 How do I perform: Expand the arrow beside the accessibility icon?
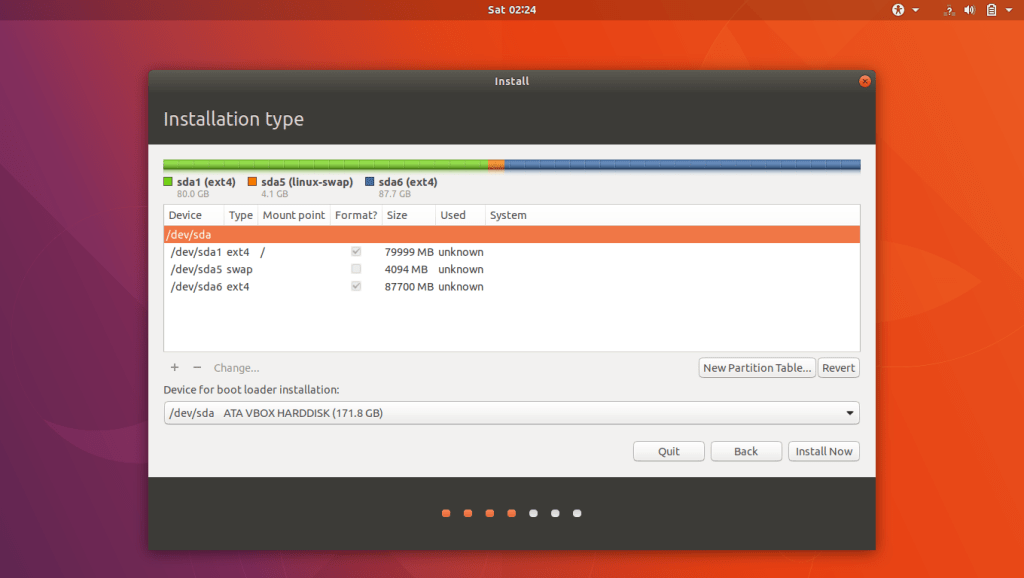915,10
